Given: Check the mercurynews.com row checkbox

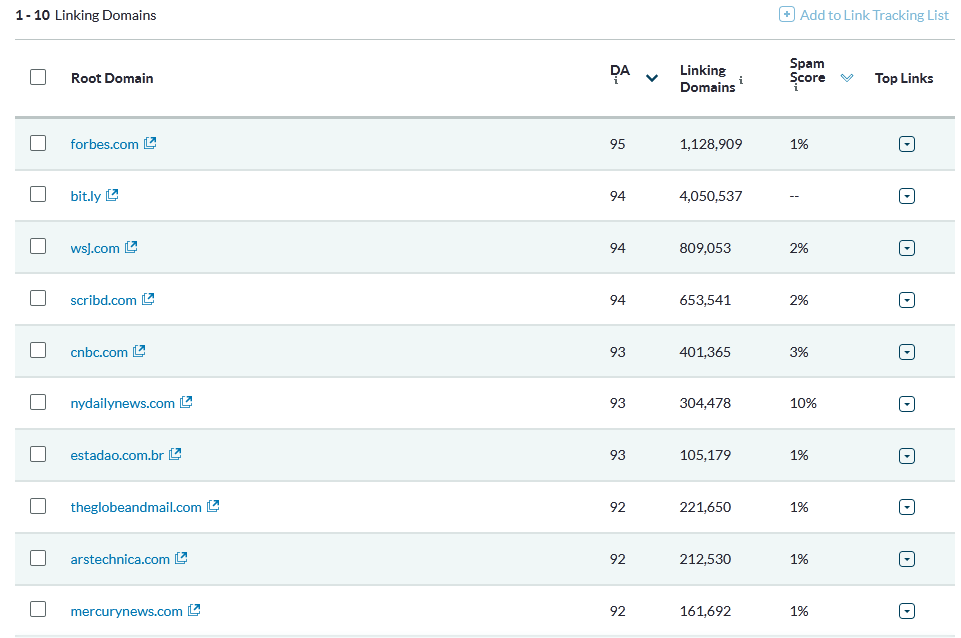Looking at the screenshot, I should [38, 609].
